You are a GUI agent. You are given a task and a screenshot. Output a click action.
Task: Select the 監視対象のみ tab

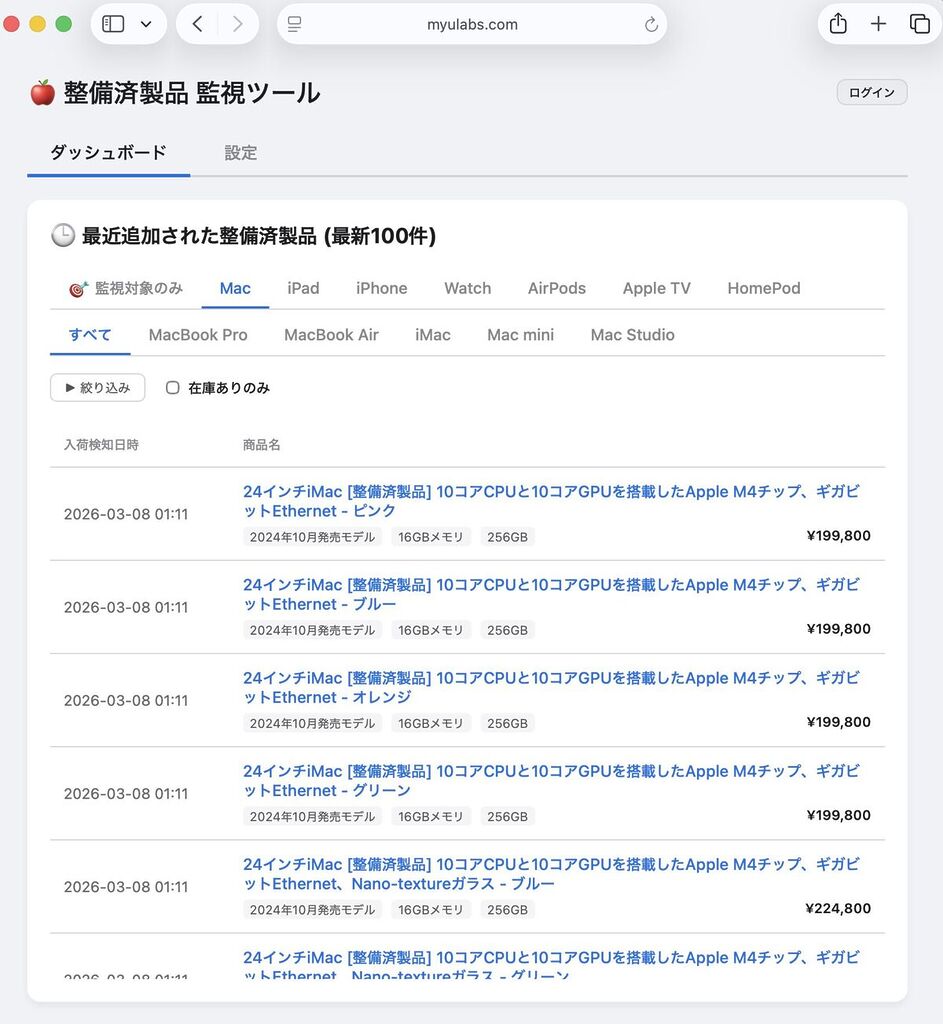[x=126, y=288]
